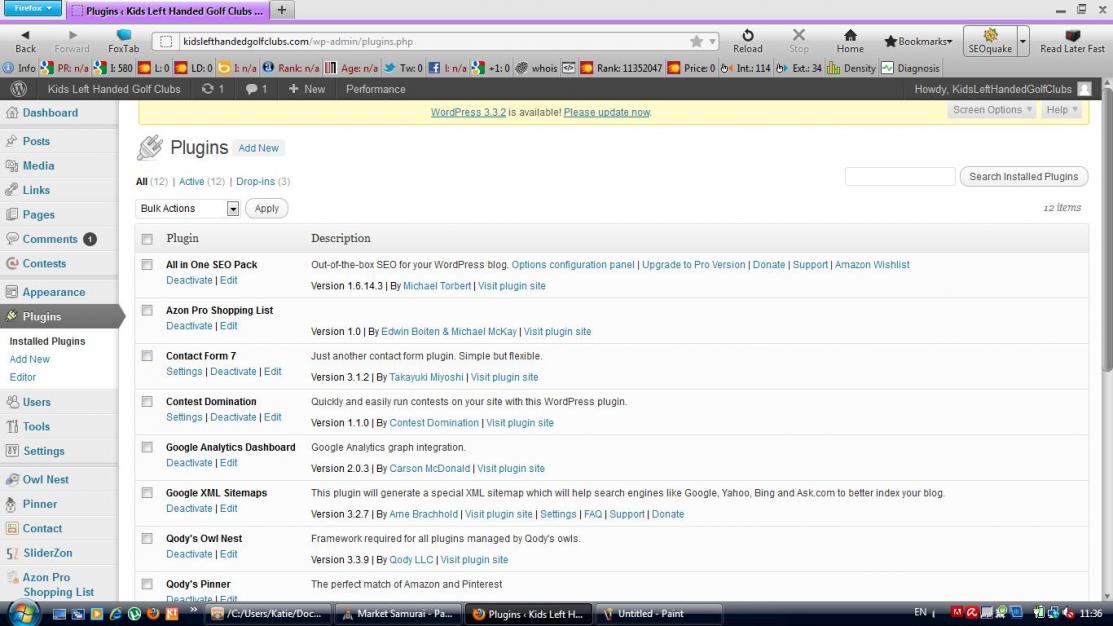Screen dimensions: 1113x626
Task: Click the Reload page icon
Action: pos(747,35)
